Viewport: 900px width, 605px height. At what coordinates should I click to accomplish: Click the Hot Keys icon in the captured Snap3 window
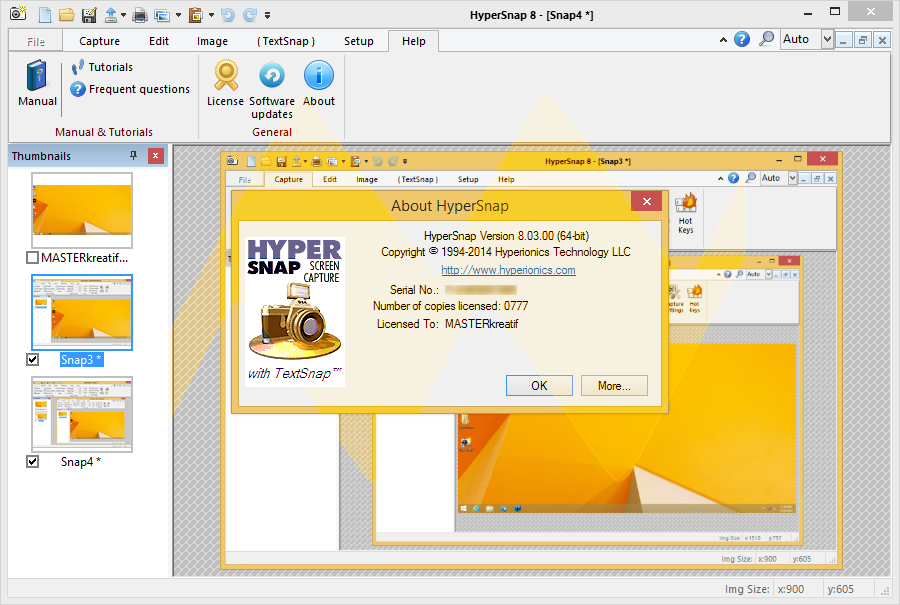685,214
